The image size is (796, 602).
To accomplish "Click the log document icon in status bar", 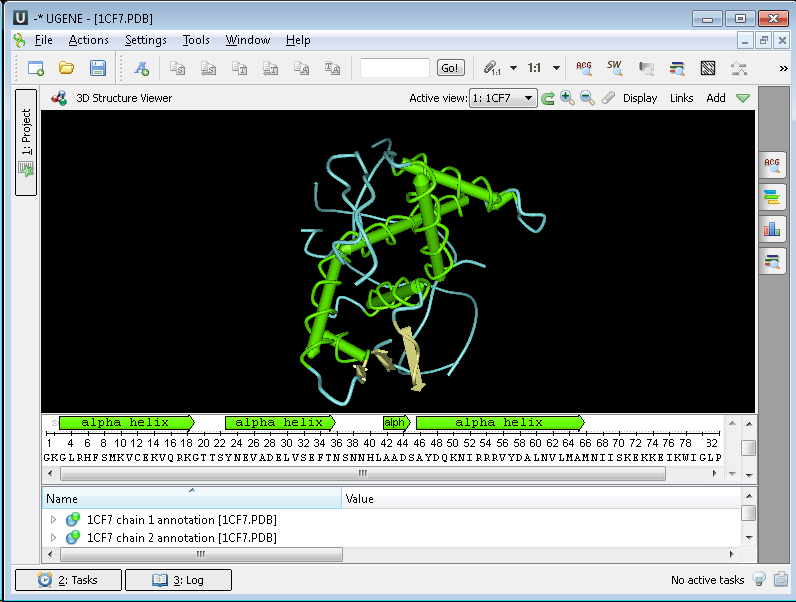I will click(x=781, y=579).
